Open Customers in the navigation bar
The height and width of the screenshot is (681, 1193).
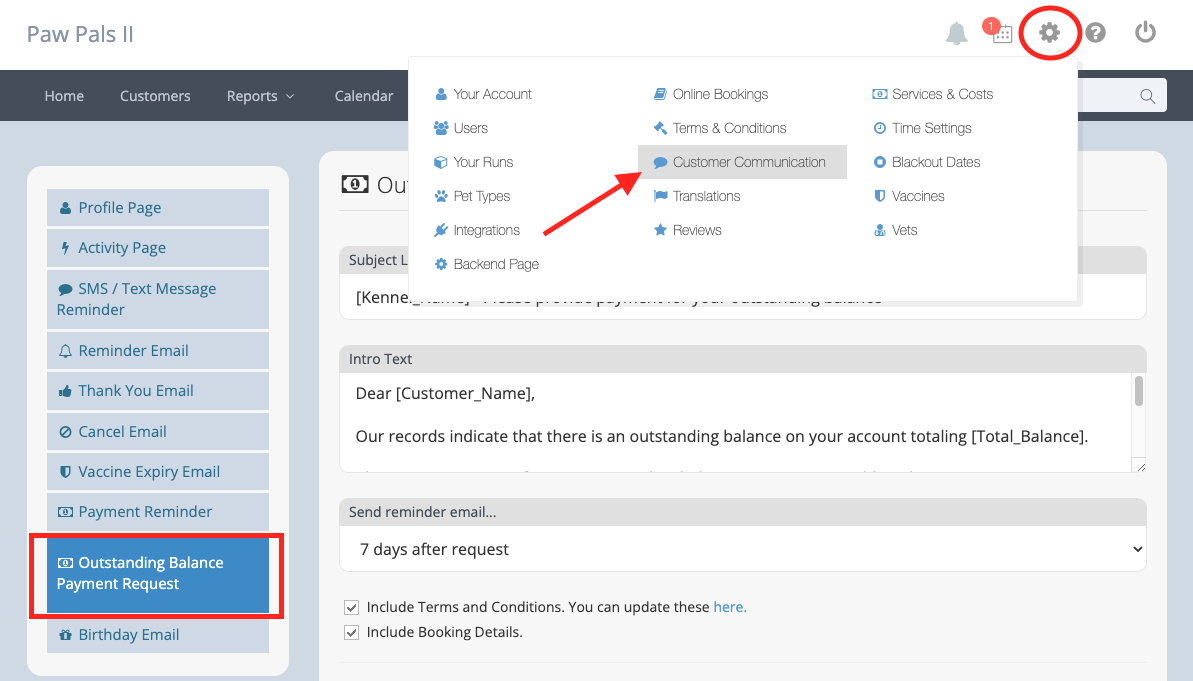[x=155, y=96]
